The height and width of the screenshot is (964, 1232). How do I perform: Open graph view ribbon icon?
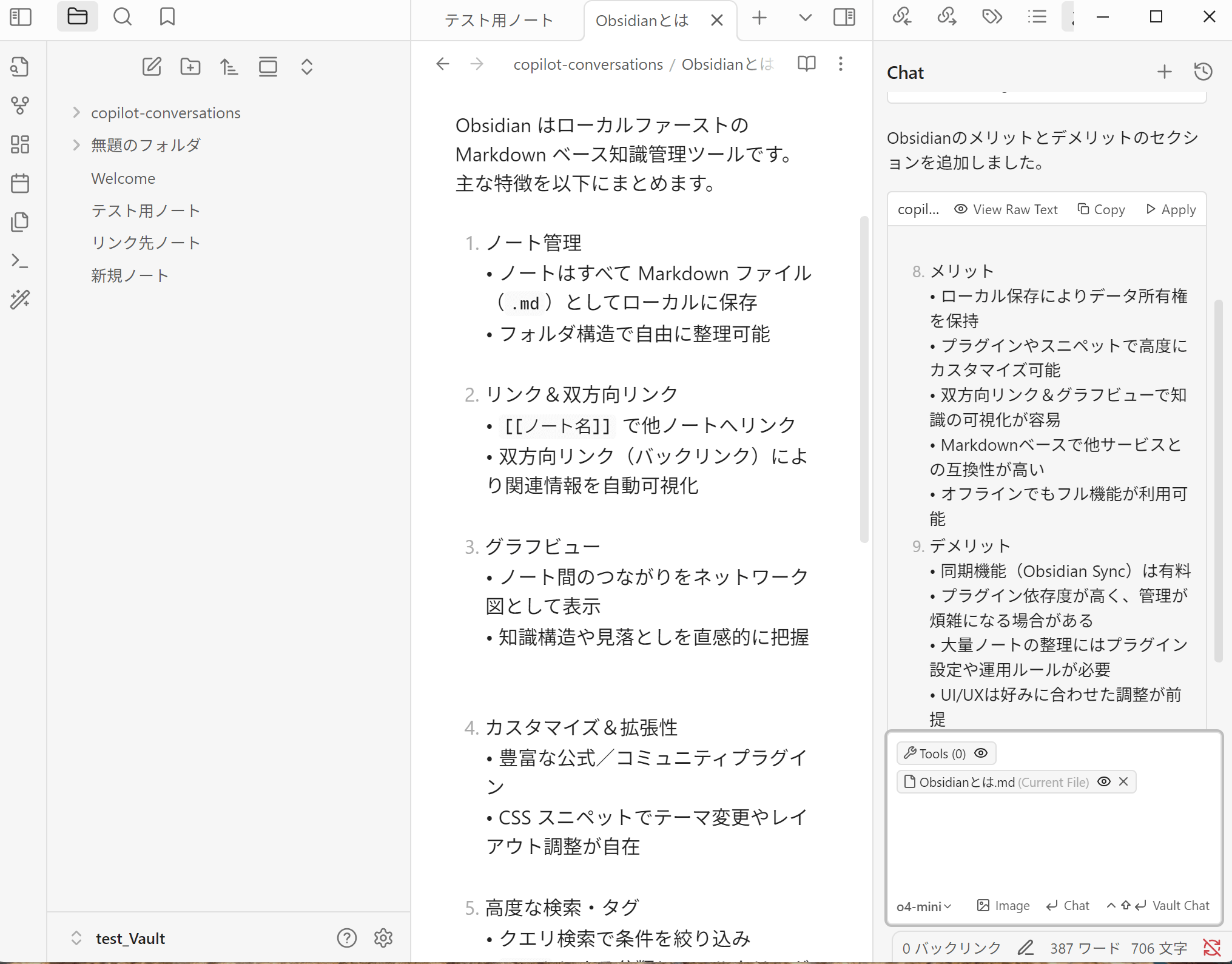coord(20,106)
